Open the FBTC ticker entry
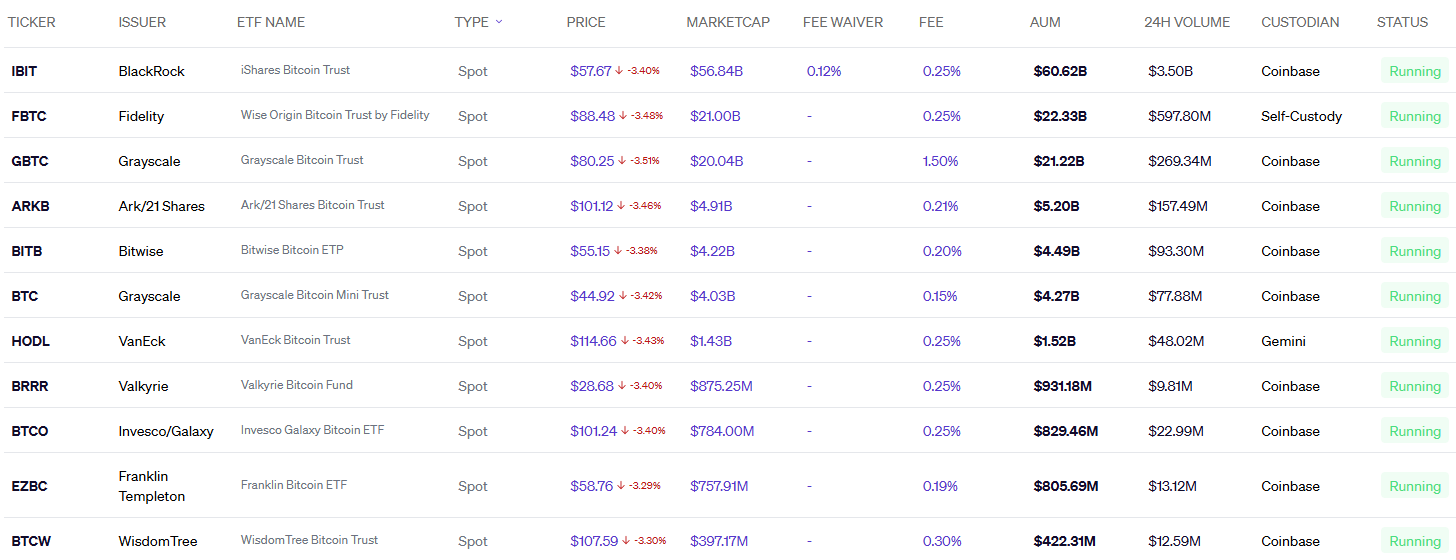This screenshot has height=560, width=1456. click(x=29, y=116)
